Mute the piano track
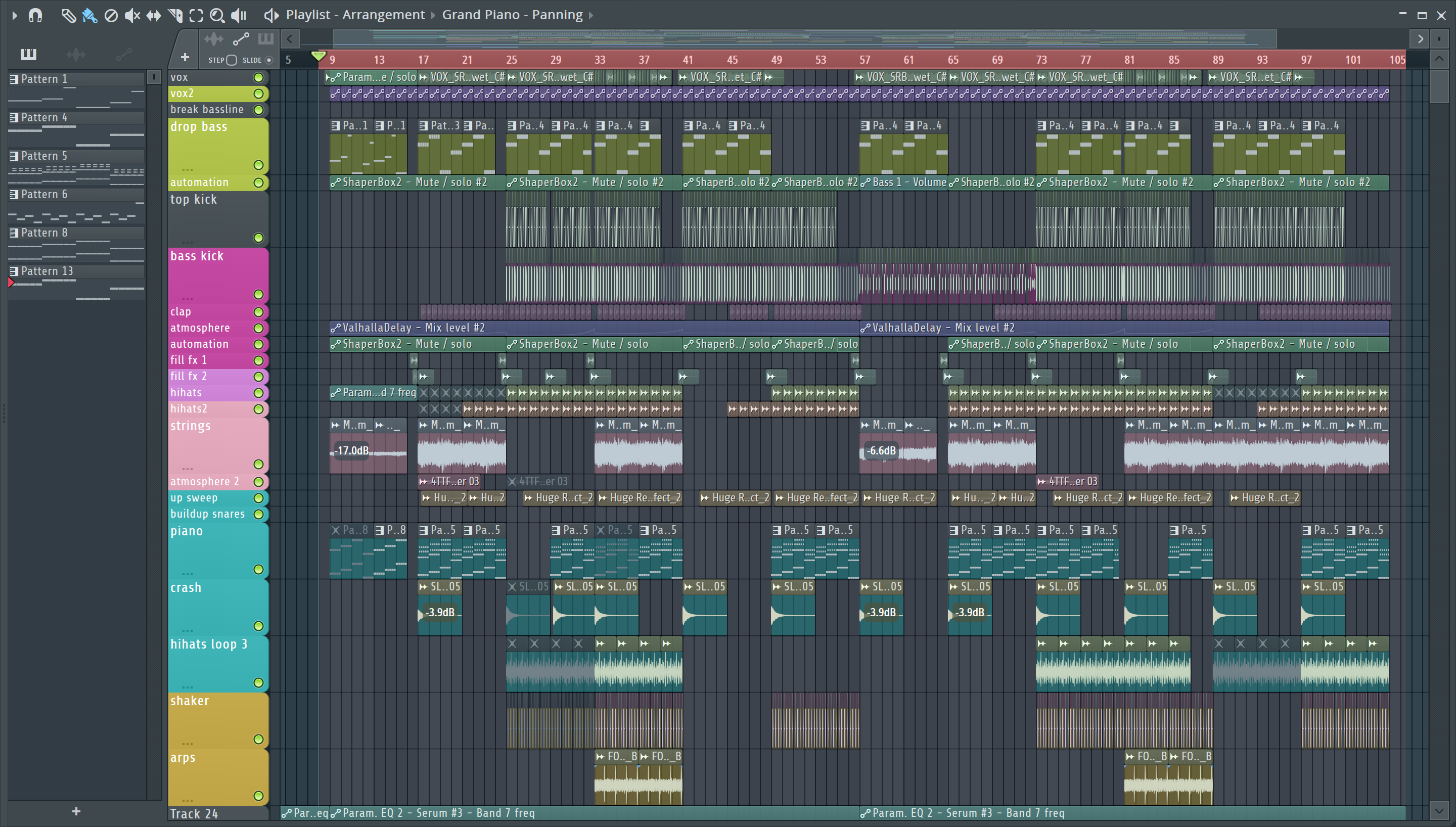 click(x=258, y=569)
